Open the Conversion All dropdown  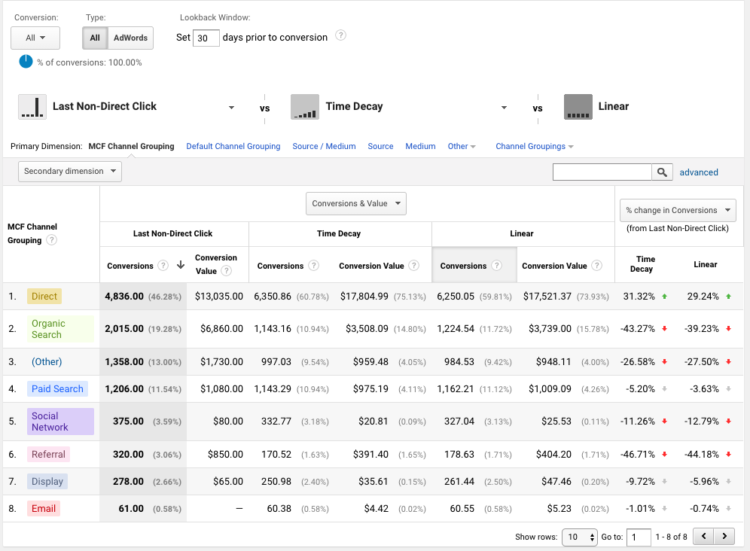[x=35, y=38]
